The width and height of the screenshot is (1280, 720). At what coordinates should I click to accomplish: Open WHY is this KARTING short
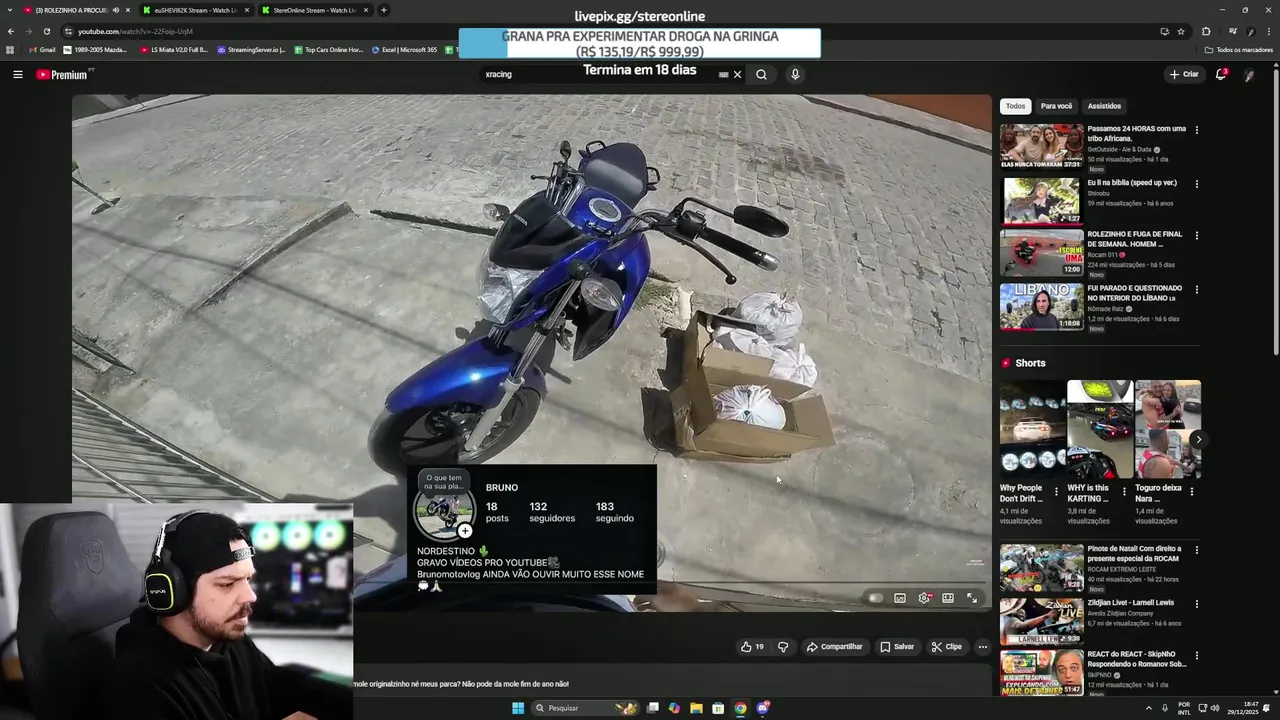[1100, 429]
